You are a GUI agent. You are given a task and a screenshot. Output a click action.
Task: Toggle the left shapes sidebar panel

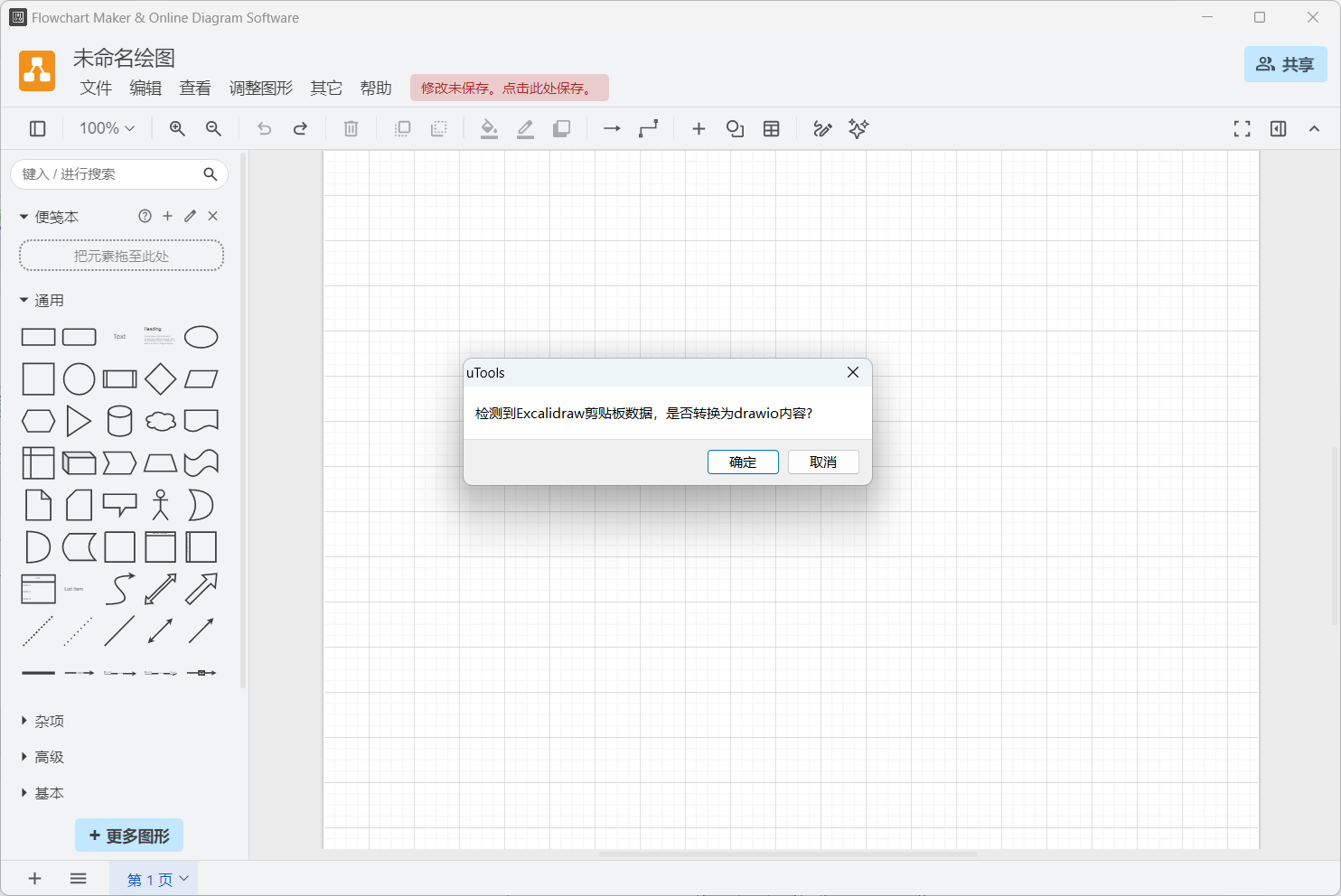(x=38, y=129)
